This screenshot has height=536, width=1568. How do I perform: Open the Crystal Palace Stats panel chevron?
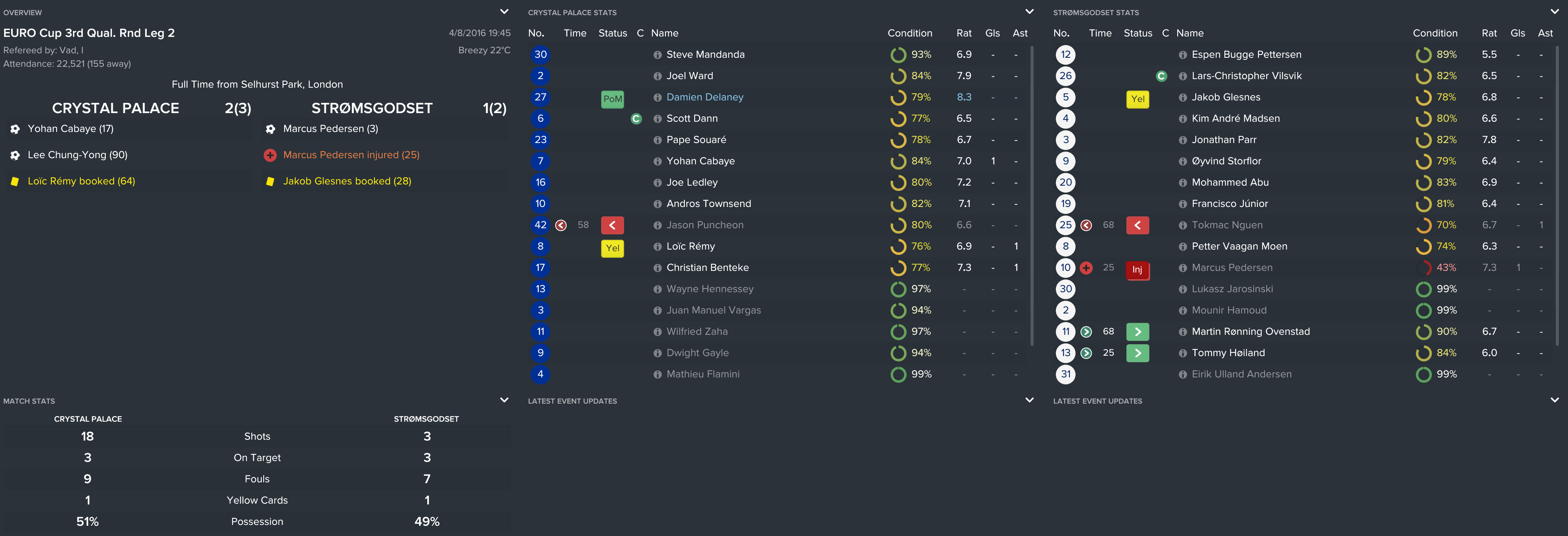coord(1029,11)
